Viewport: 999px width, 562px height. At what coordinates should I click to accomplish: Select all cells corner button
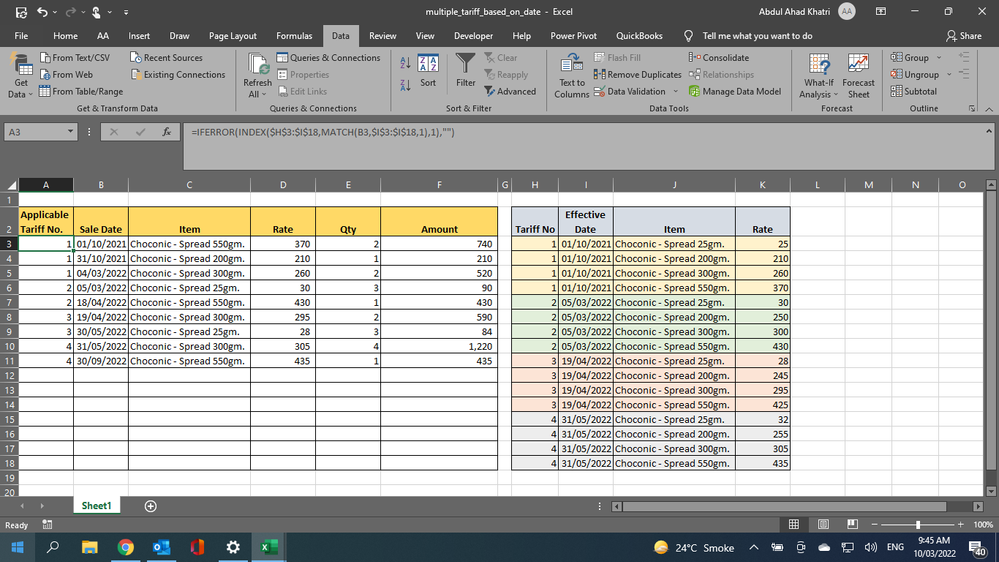[x=10, y=185]
